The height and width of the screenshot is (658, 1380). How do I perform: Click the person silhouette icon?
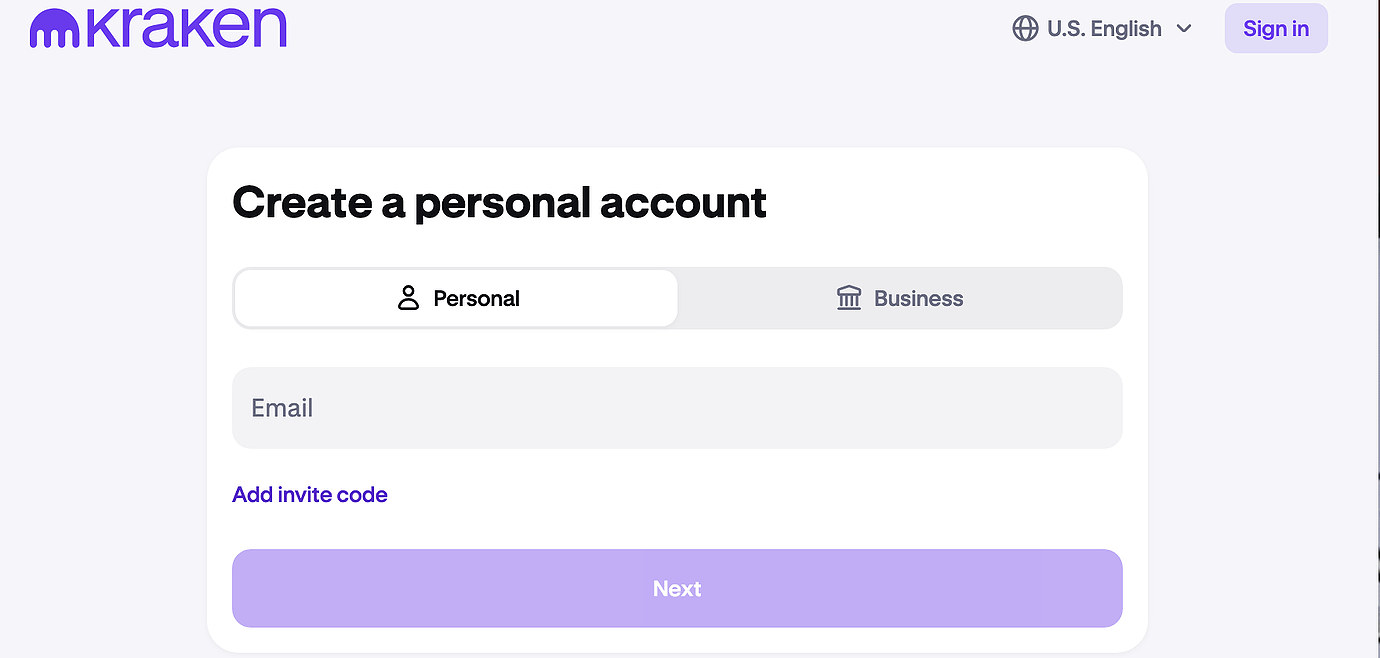pos(408,298)
